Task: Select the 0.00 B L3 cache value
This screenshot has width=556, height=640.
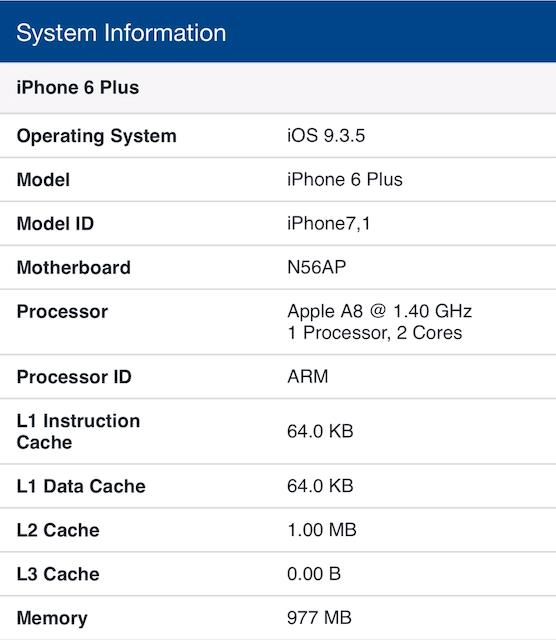Action: pyautogui.click(x=314, y=574)
